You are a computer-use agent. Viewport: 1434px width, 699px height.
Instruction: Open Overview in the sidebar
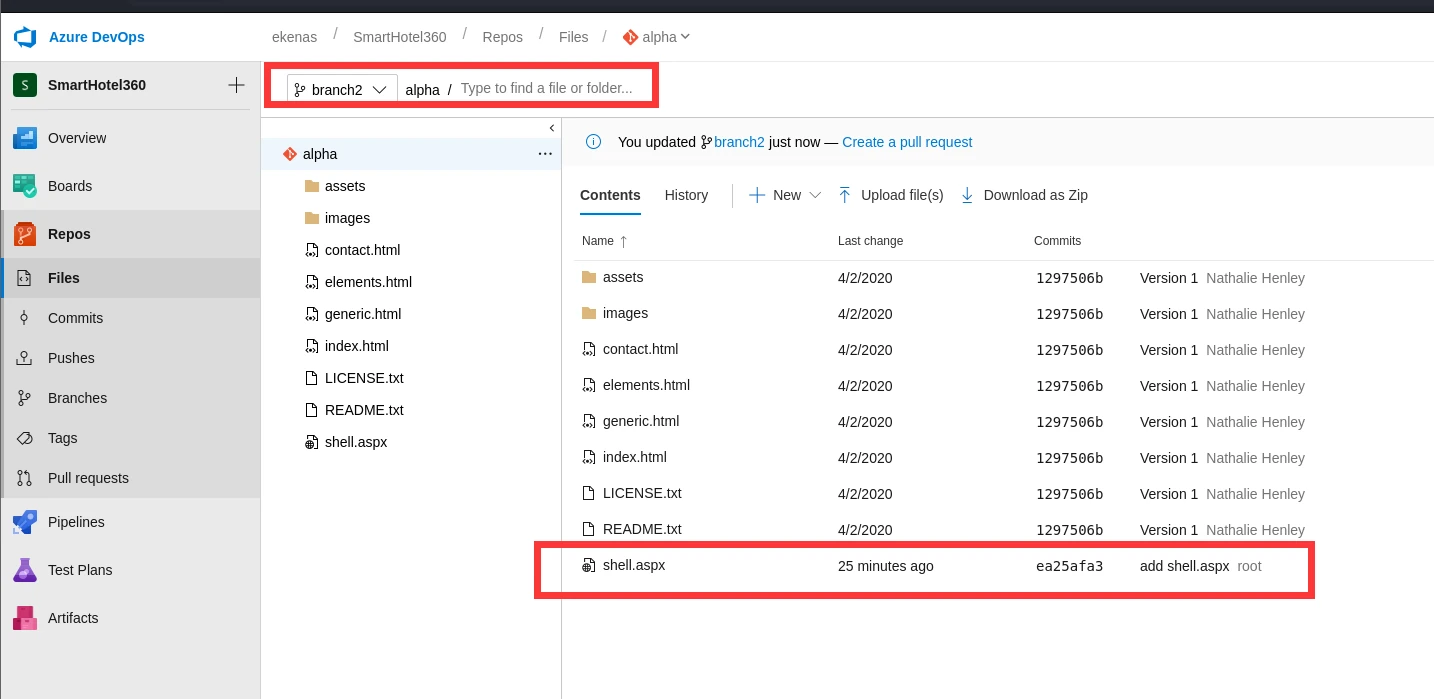click(130, 138)
